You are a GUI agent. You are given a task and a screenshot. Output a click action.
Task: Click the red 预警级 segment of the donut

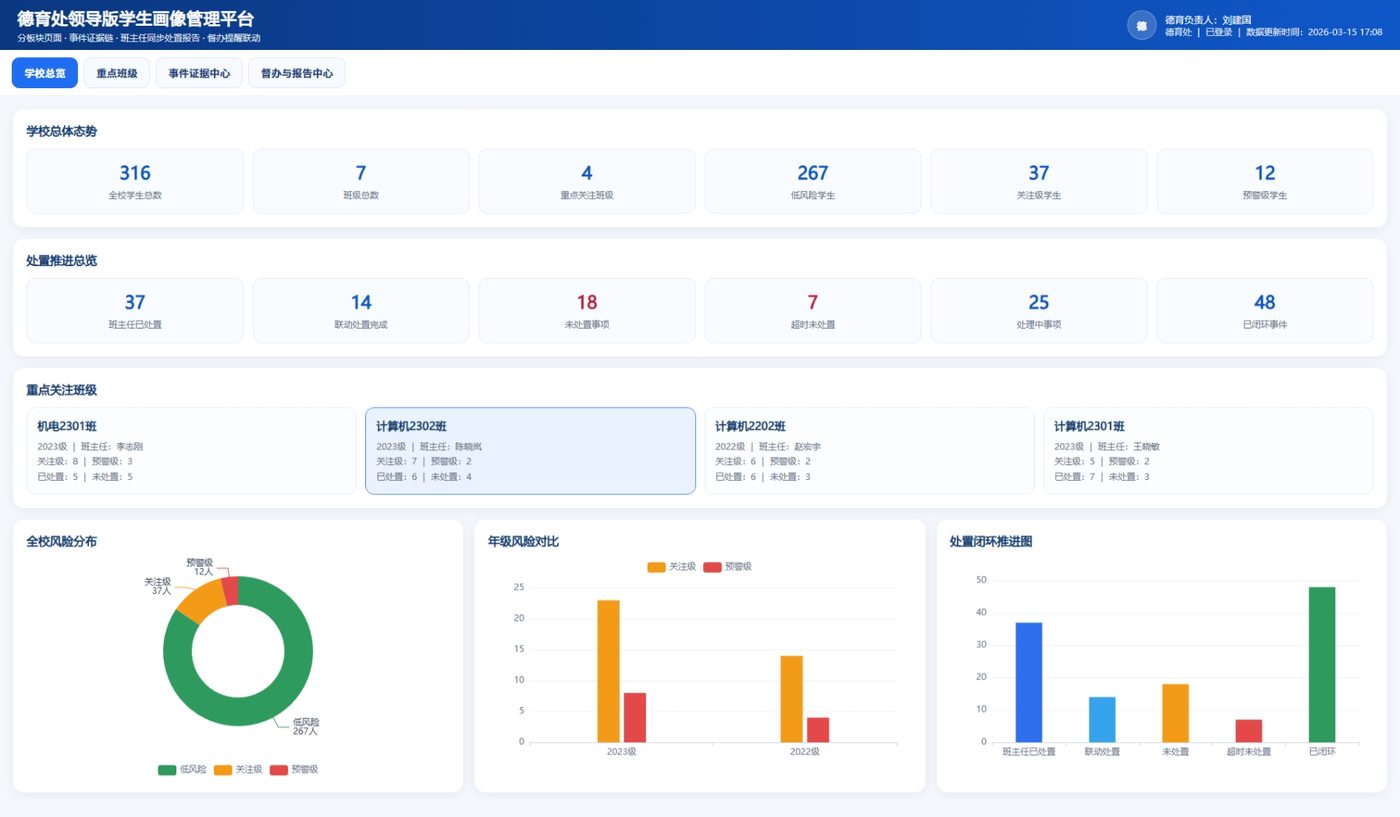[230, 590]
